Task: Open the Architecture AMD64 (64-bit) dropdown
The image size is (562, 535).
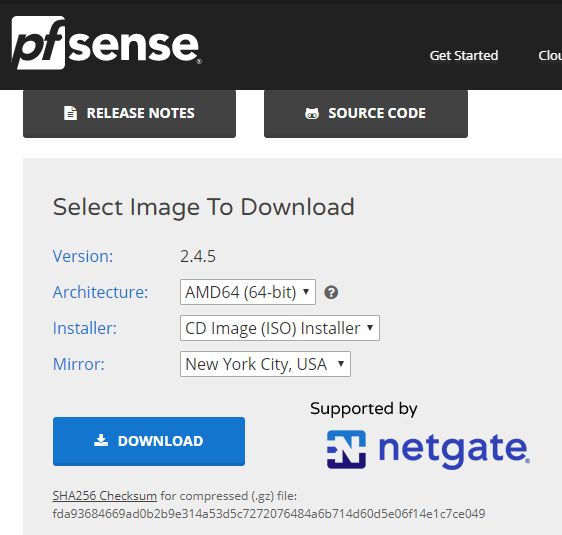Action: [x=248, y=292]
